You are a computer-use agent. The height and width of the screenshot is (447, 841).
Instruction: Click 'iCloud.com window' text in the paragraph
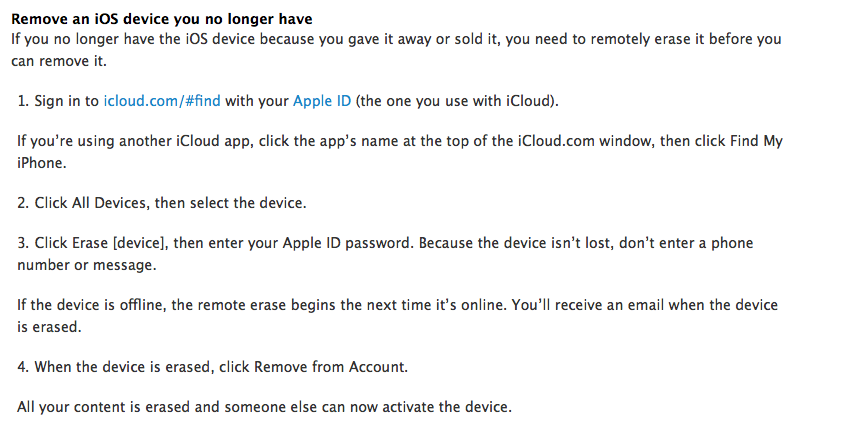point(585,141)
